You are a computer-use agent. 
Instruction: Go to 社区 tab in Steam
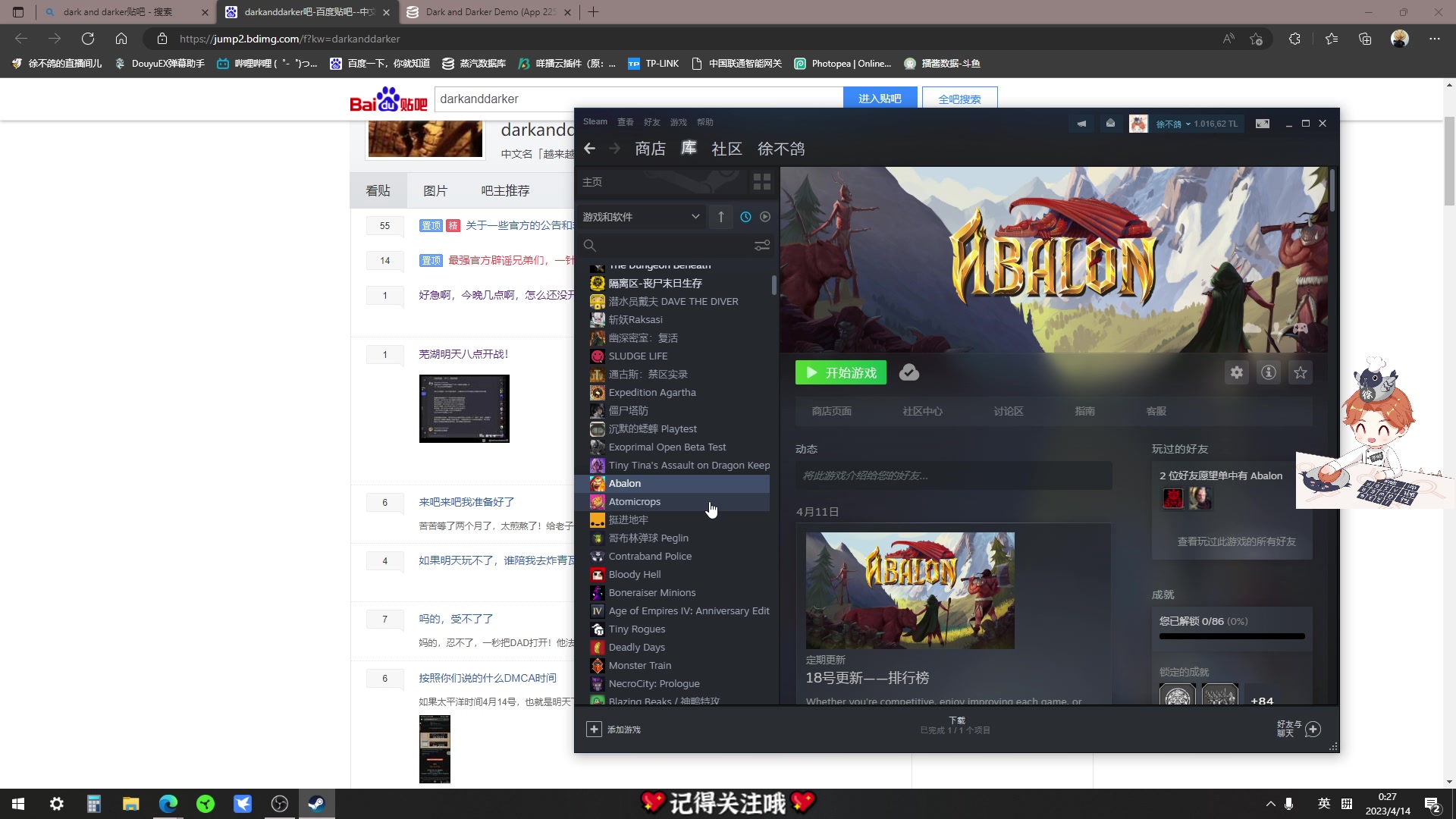(726, 149)
